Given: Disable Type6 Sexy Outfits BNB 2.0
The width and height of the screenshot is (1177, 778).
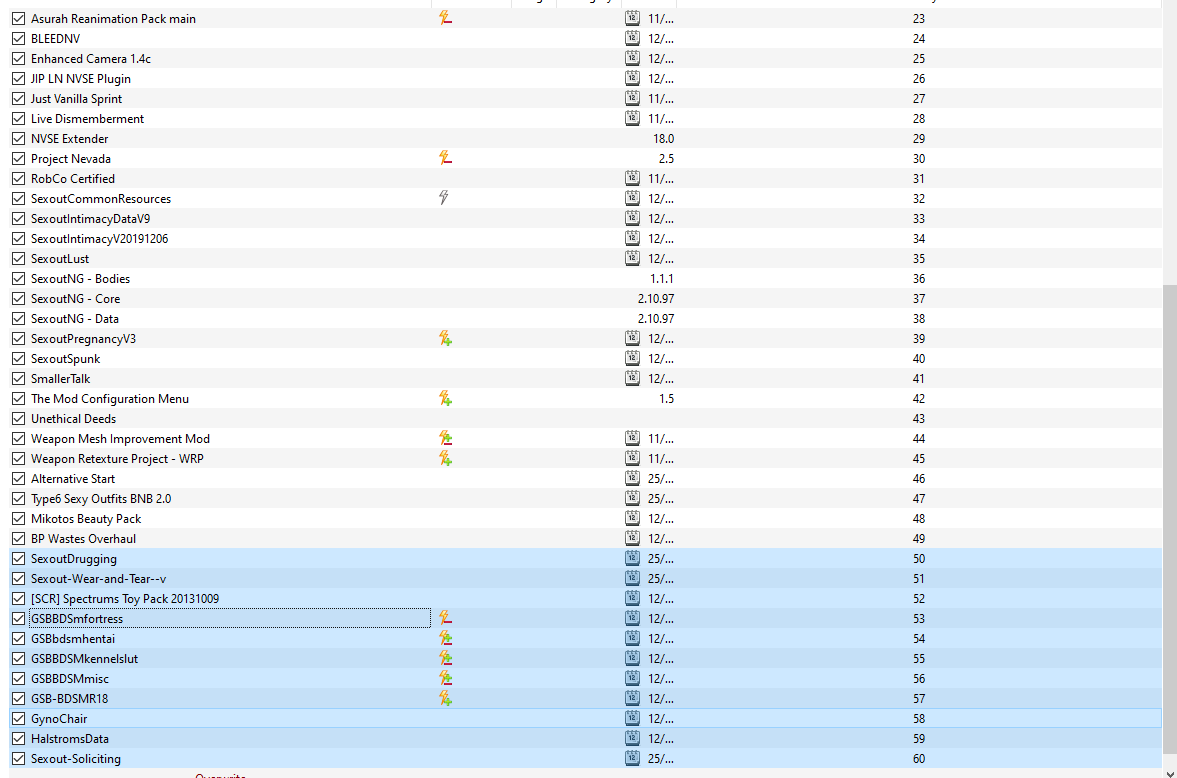Looking at the screenshot, I should coord(19,499).
